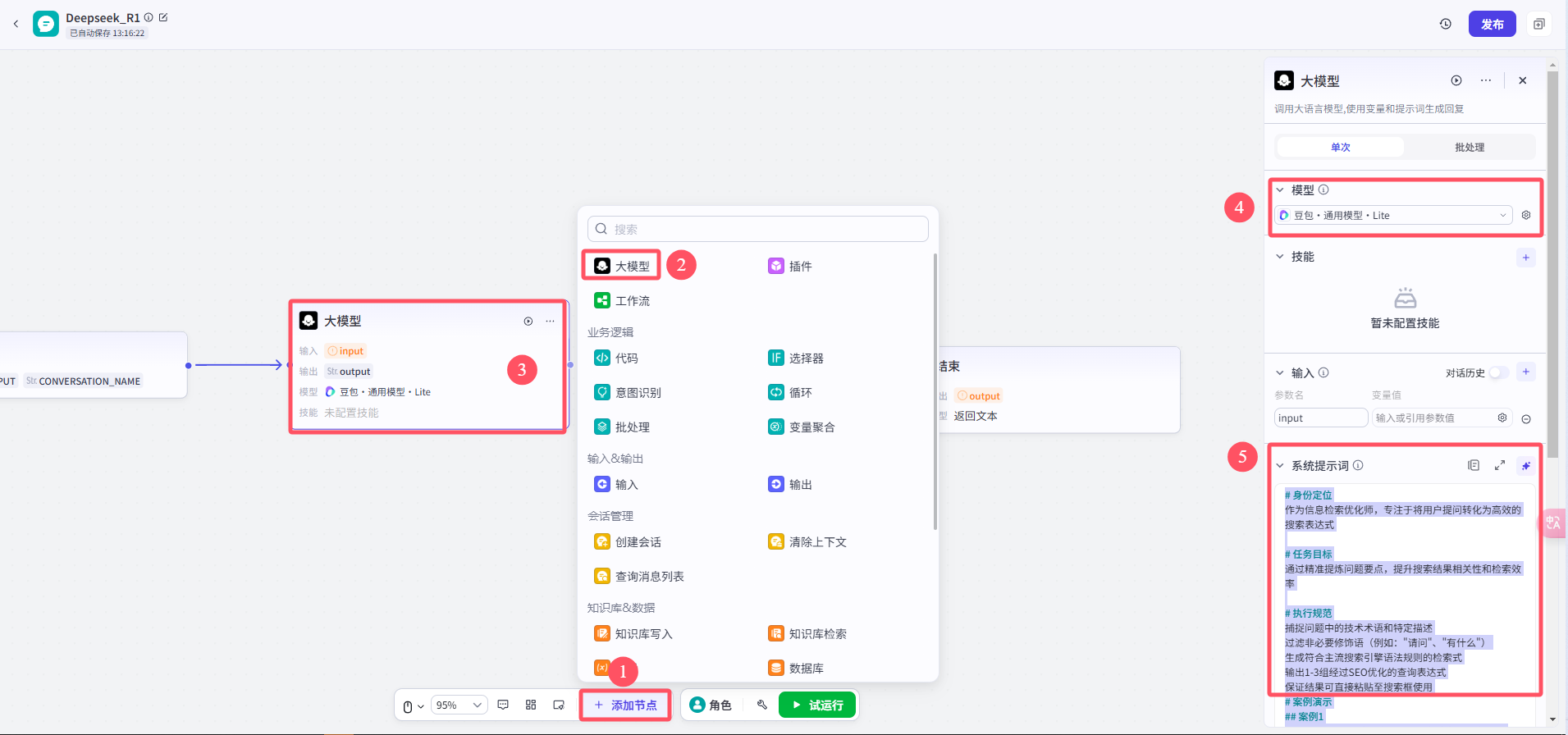Click the auto-layout grid icon in toolbar

point(531,705)
